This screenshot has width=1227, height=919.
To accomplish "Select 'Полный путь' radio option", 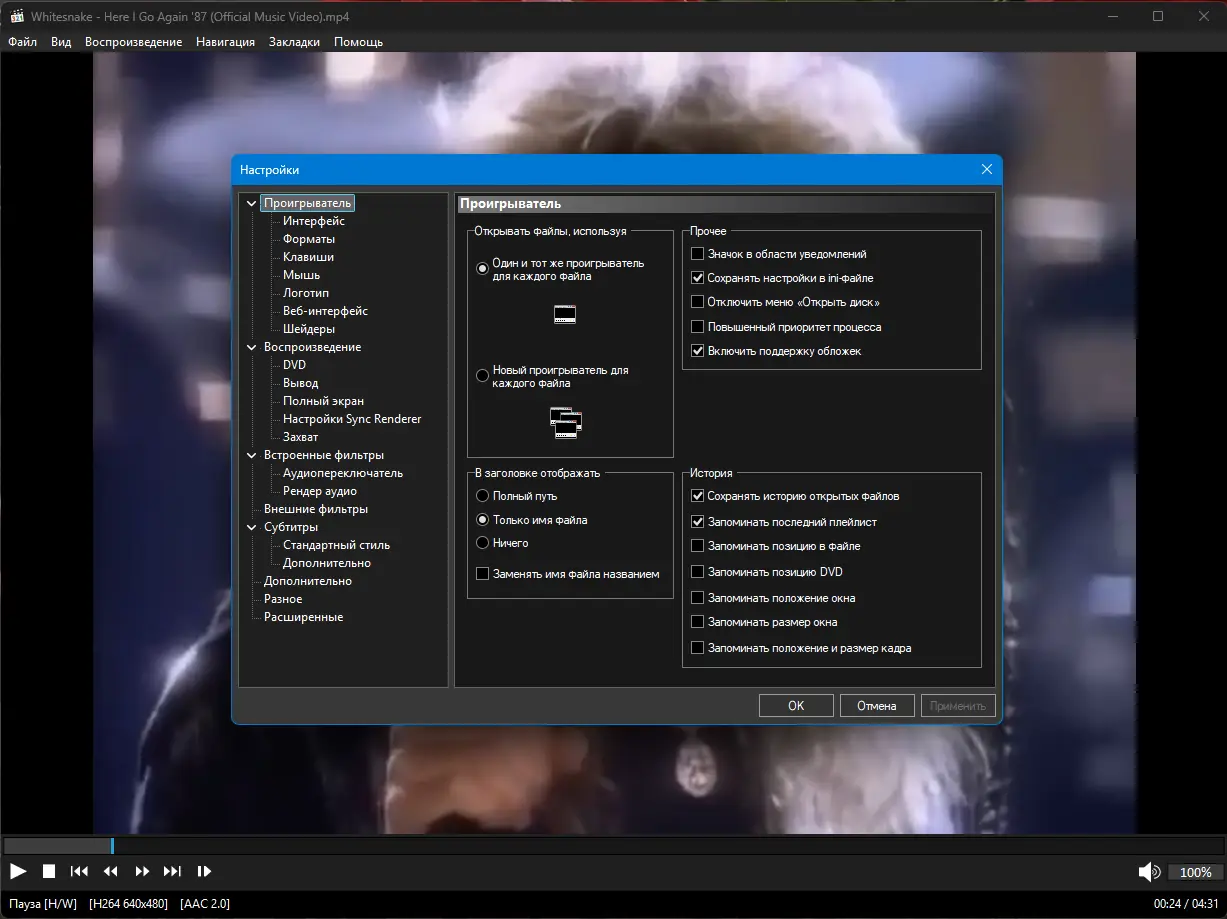I will click(483, 496).
